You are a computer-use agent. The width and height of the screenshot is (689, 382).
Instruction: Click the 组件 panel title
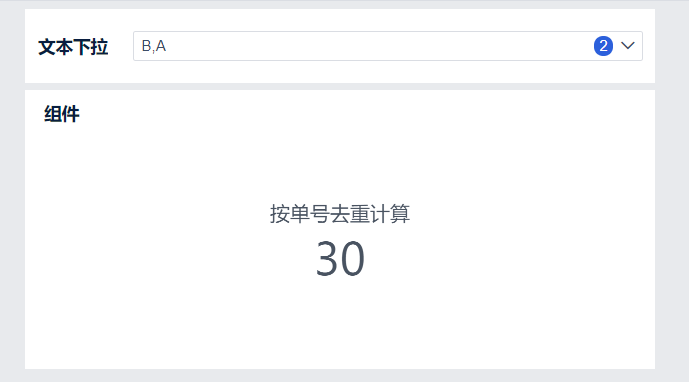[62, 114]
